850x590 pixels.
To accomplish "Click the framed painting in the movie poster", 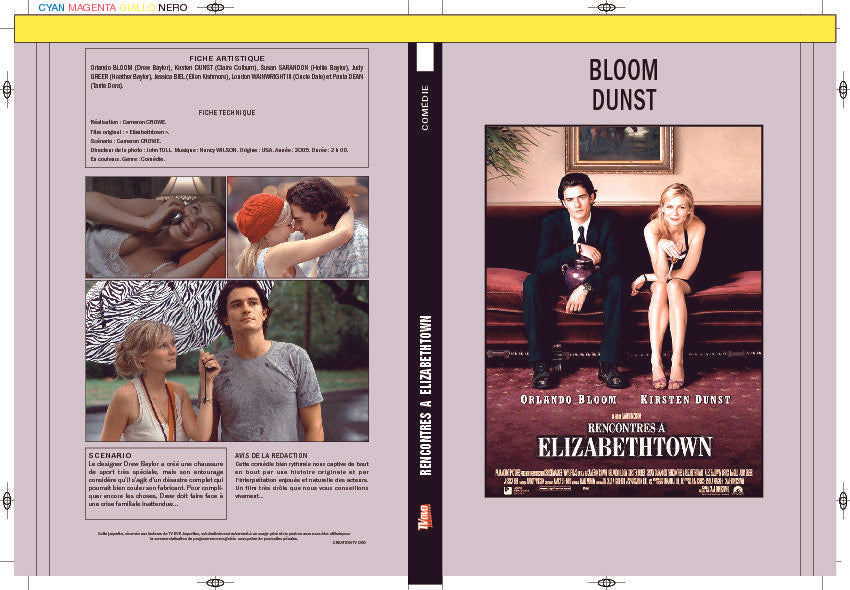I will [619, 149].
